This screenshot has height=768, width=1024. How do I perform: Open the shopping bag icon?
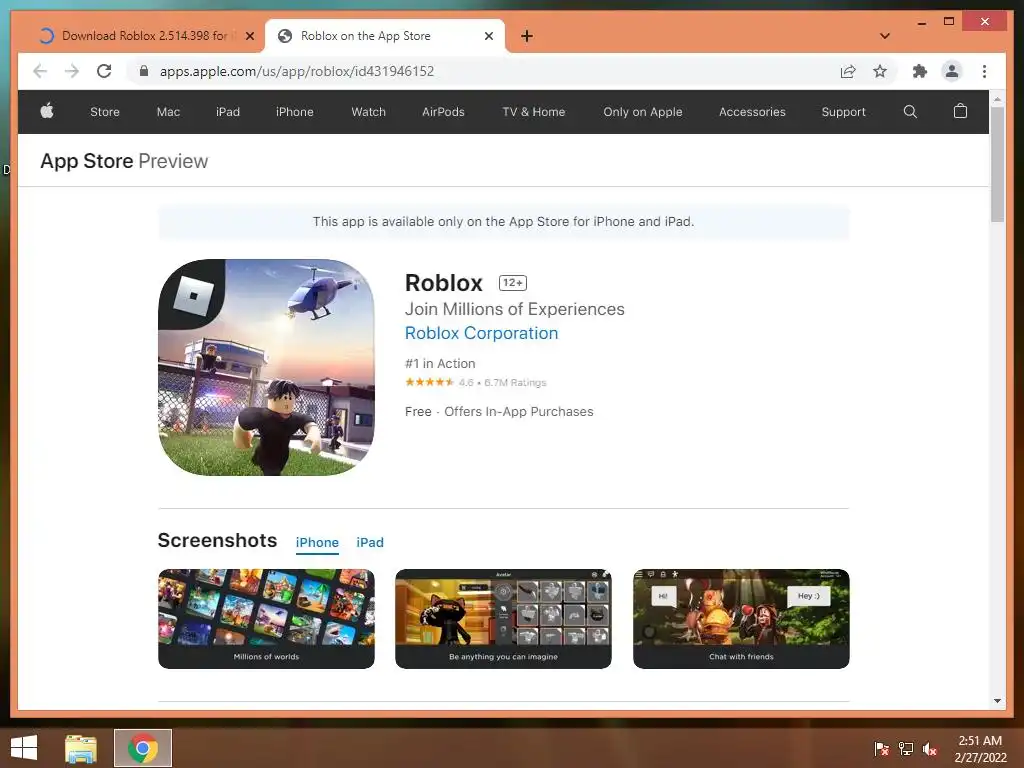point(960,111)
